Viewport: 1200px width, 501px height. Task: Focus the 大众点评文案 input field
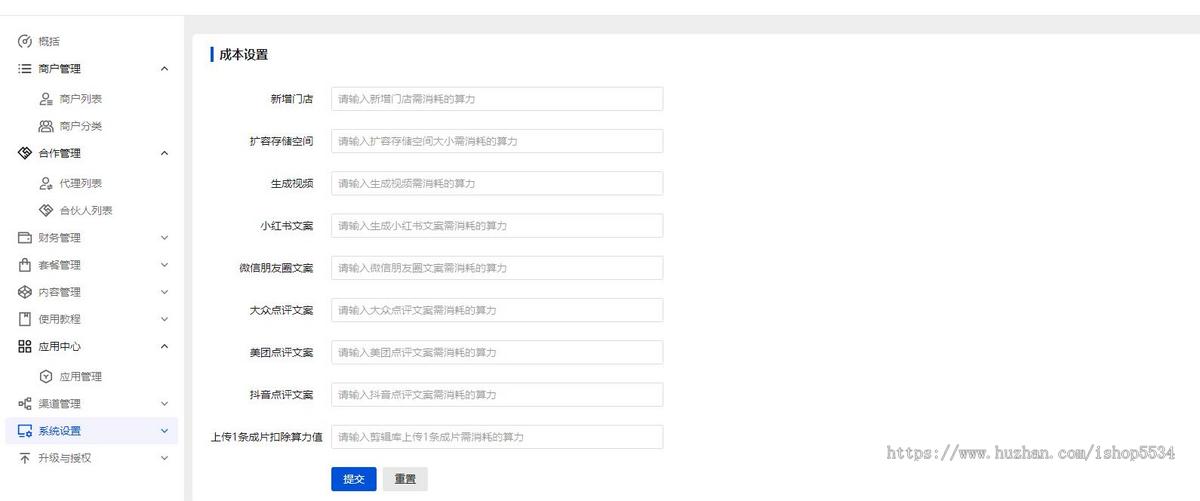(497, 310)
